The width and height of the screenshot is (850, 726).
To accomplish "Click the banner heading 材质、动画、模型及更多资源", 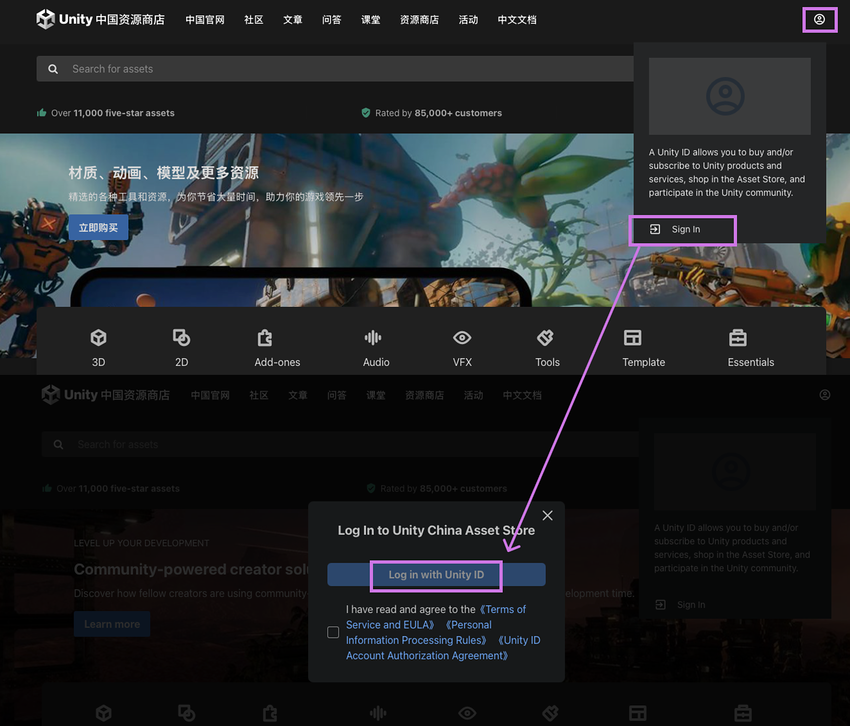I will click(163, 173).
